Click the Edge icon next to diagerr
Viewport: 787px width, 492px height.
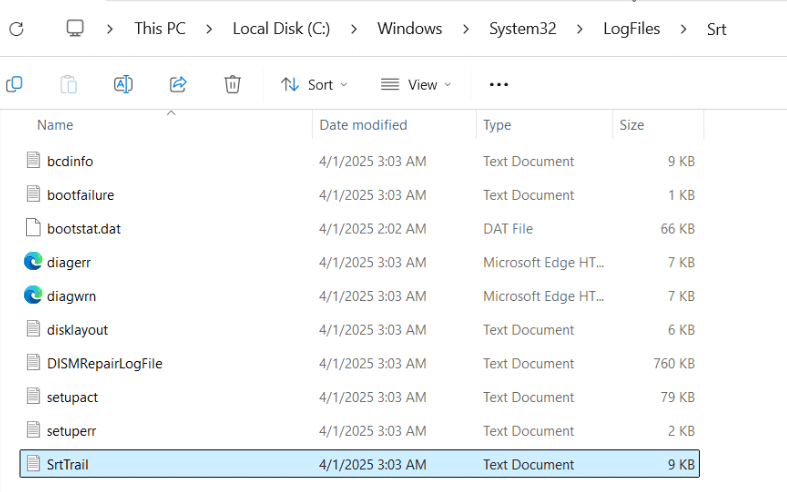click(33, 262)
